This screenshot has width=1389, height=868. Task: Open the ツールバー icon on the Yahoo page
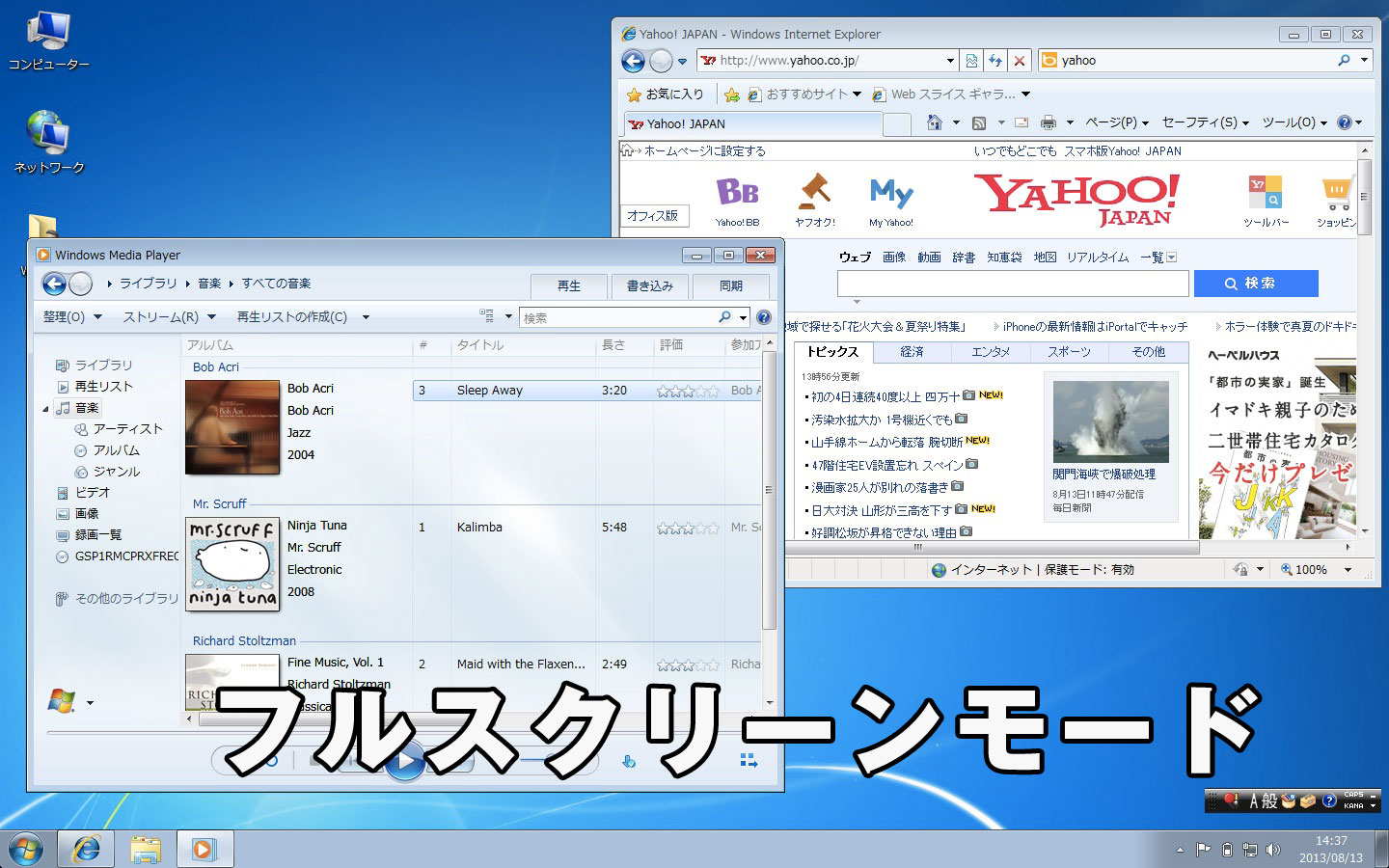[x=1266, y=201]
